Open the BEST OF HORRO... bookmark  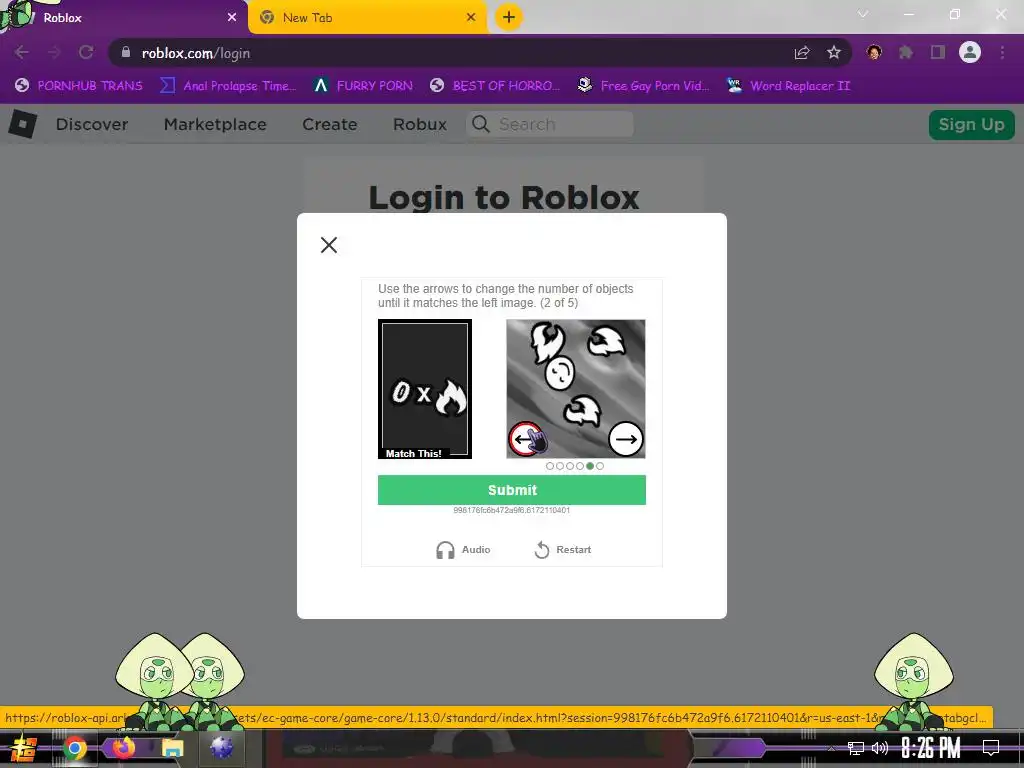pyautogui.click(x=495, y=86)
